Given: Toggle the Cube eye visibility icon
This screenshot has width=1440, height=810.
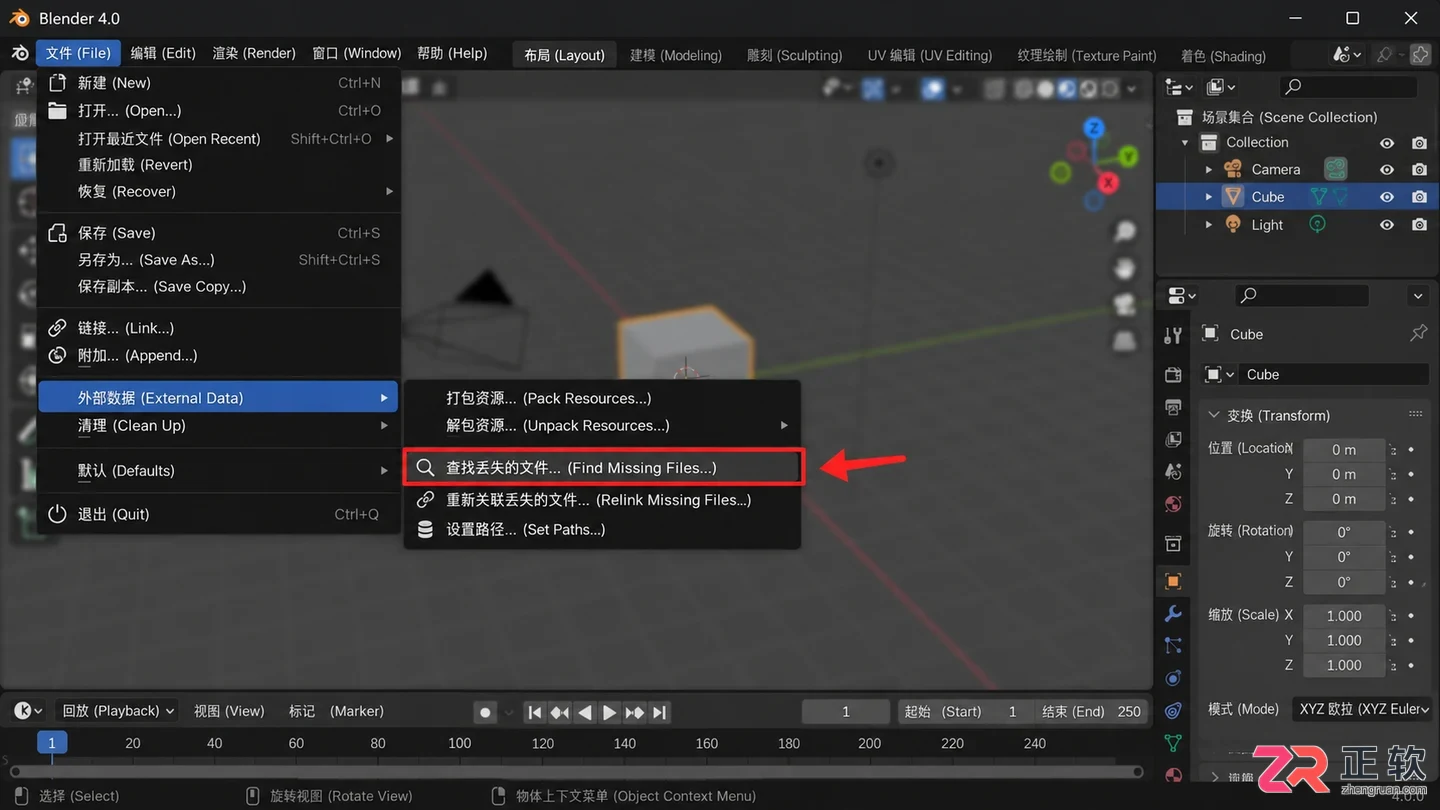Looking at the screenshot, I should (x=1387, y=197).
